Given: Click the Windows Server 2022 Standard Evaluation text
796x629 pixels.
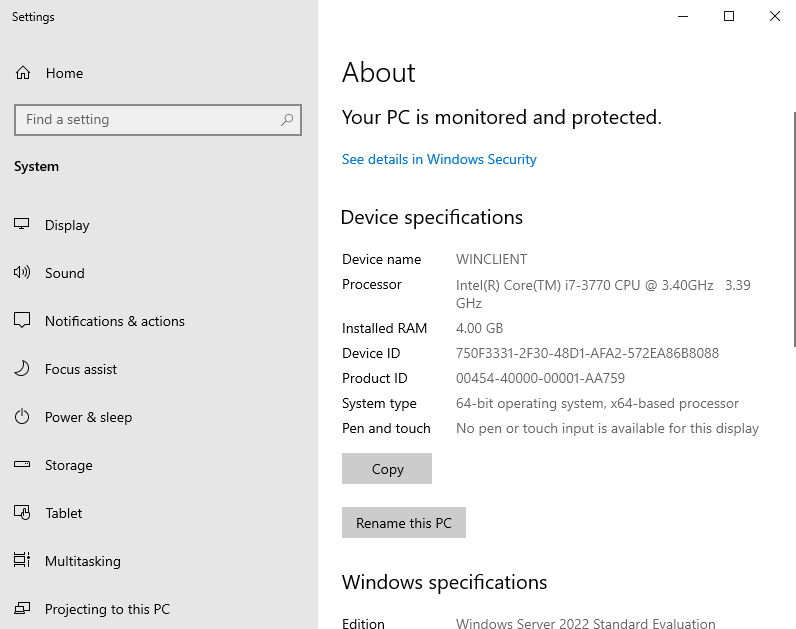Looking at the screenshot, I should tap(585, 623).
